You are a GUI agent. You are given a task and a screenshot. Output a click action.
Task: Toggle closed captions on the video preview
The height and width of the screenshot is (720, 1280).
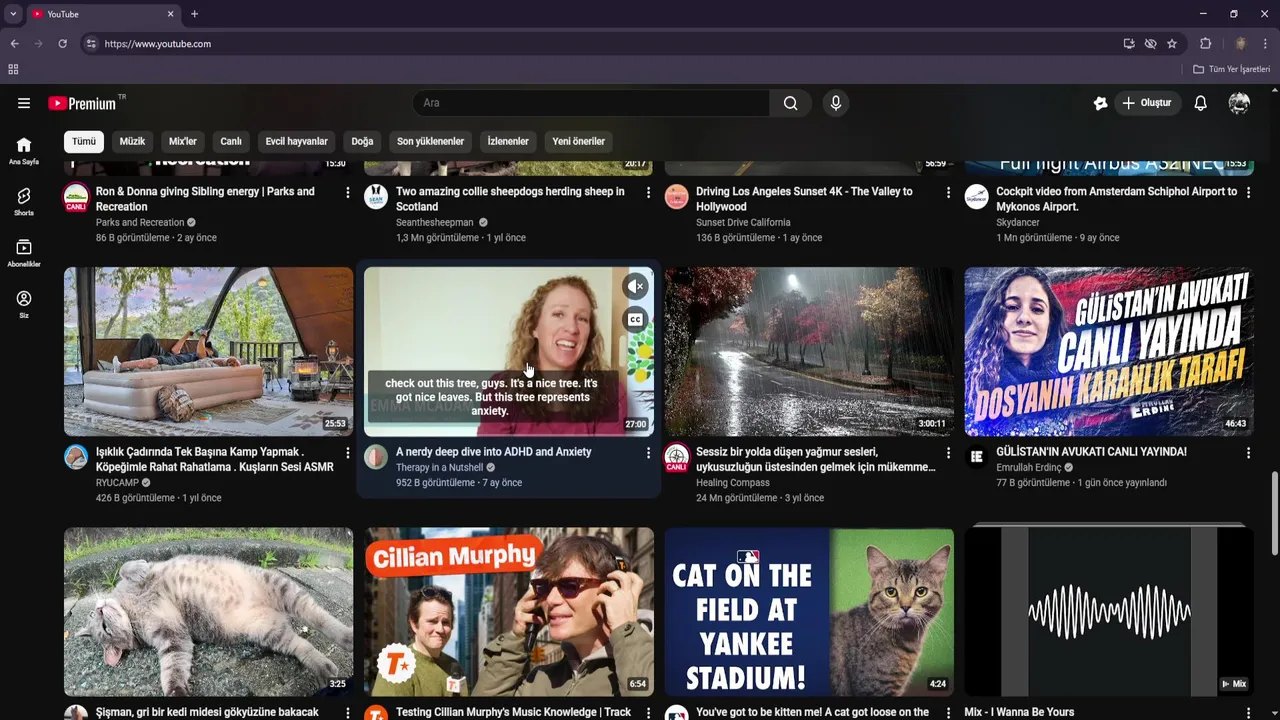point(635,320)
